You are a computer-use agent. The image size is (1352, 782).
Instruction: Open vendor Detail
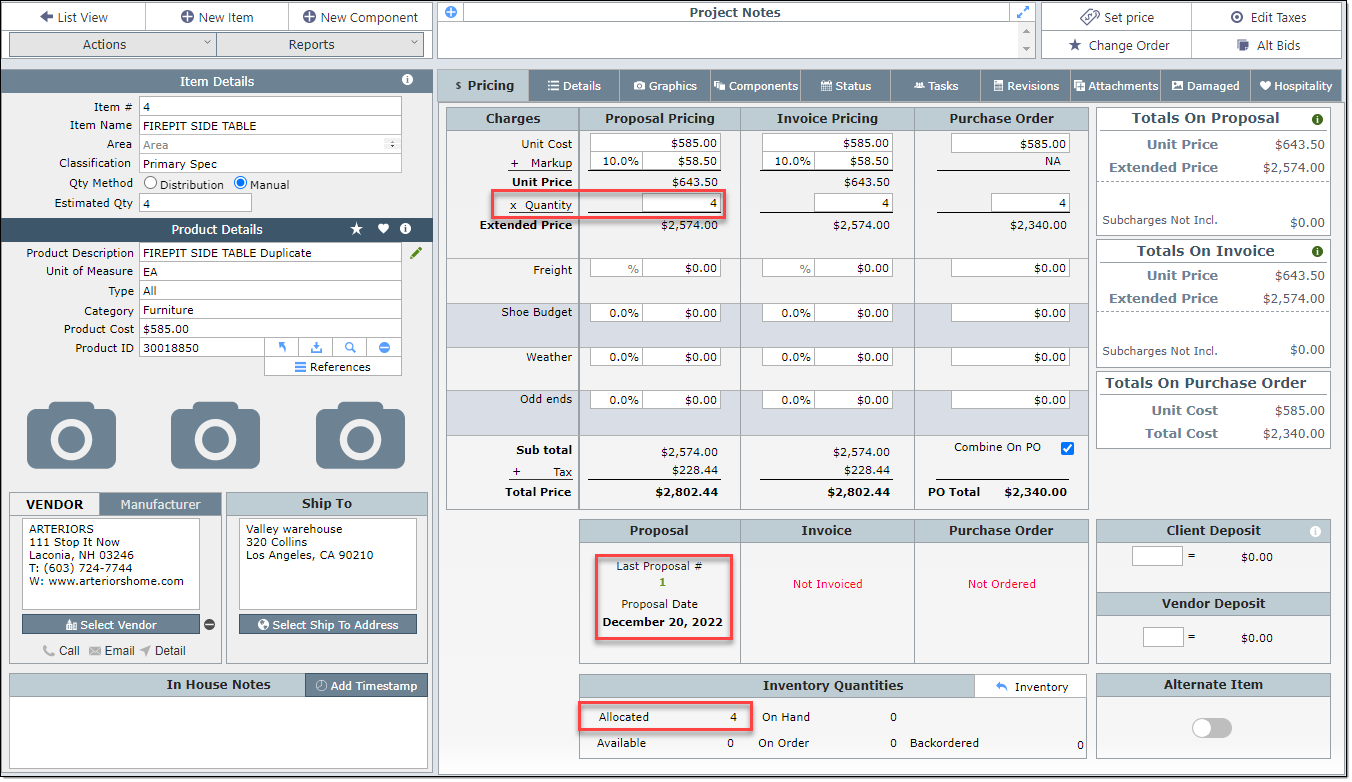click(x=162, y=650)
